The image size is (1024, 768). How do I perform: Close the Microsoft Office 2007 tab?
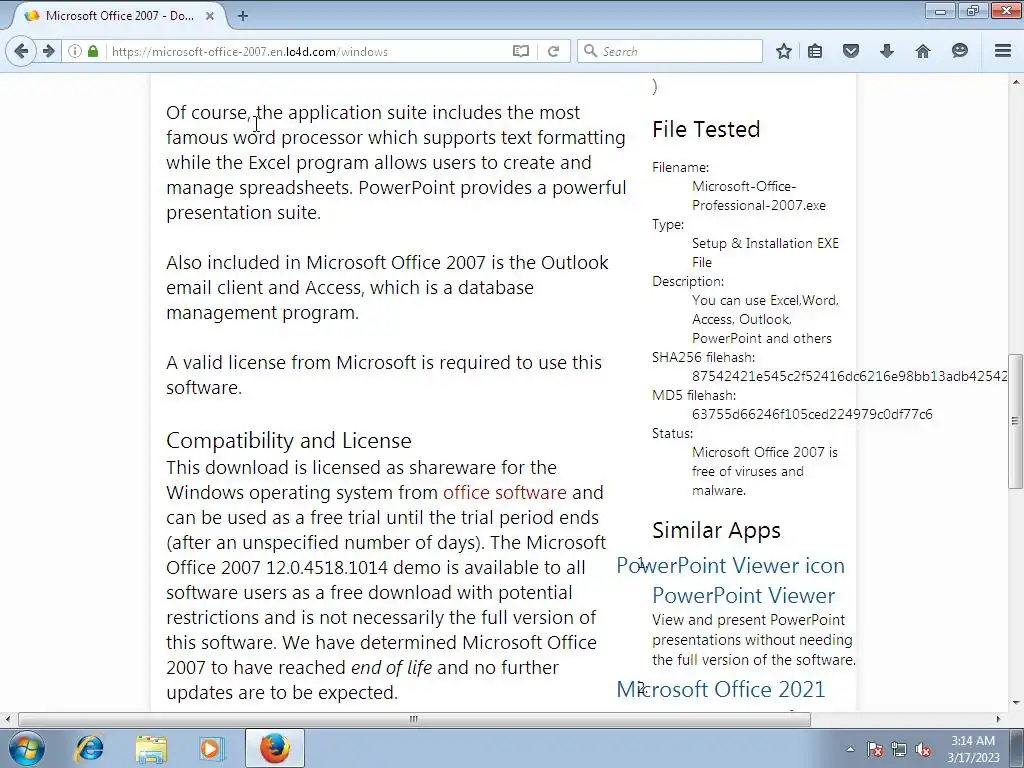point(210,16)
